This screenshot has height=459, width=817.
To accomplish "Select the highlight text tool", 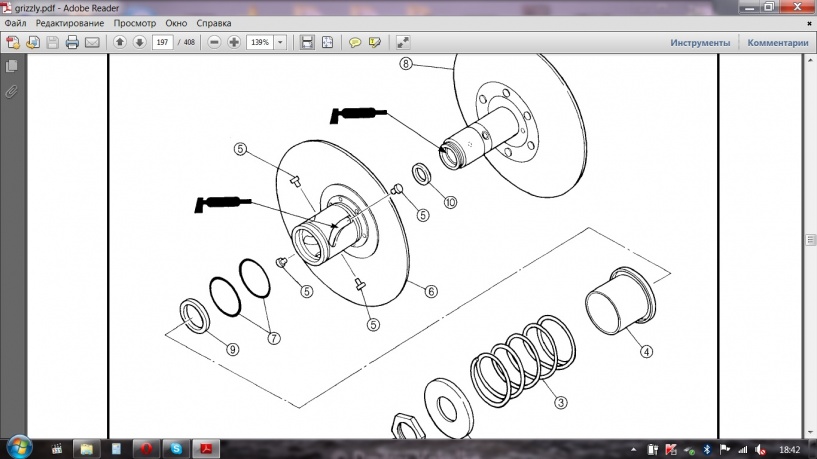I will coord(374,43).
